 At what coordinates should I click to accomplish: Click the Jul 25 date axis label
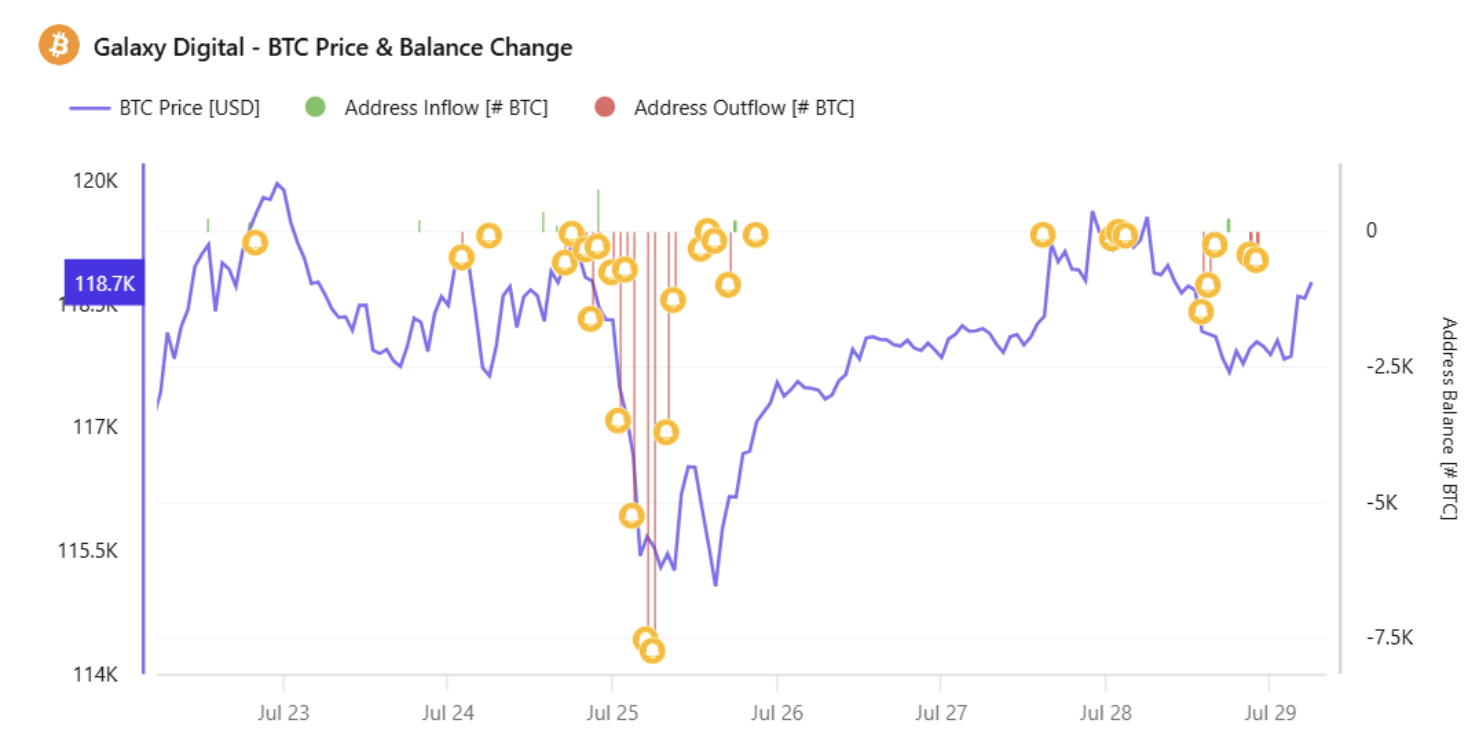tap(610, 713)
